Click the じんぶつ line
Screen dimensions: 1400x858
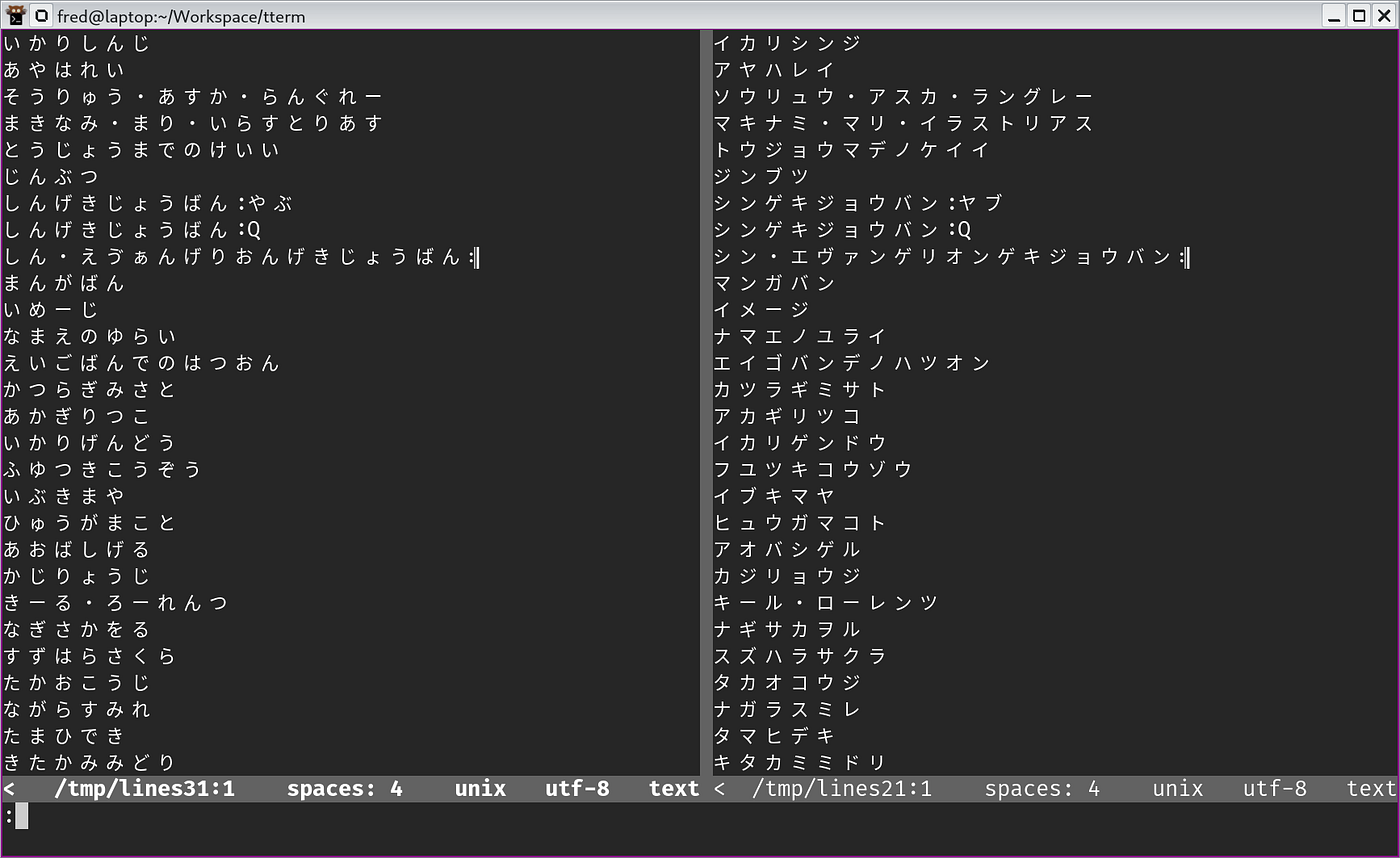click(51, 177)
